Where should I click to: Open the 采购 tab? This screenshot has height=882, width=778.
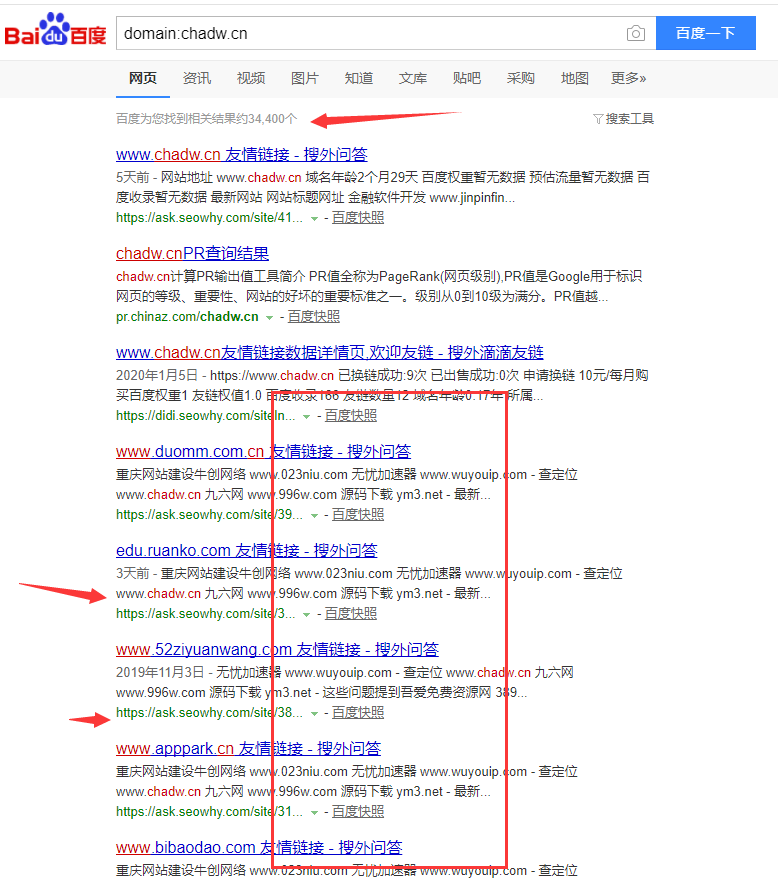click(x=521, y=78)
